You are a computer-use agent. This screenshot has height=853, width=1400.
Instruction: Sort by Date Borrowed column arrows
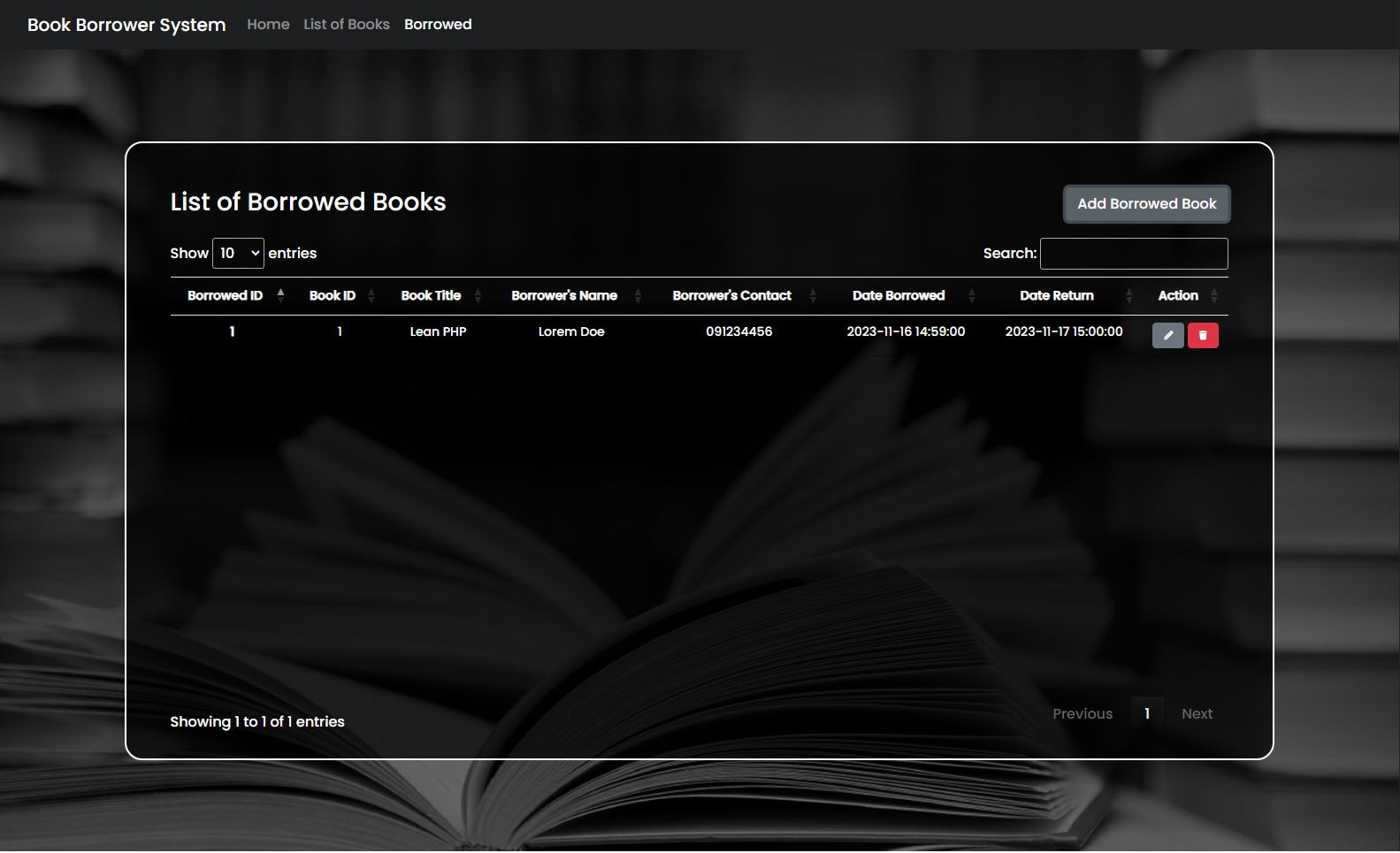tap(971, 295)
